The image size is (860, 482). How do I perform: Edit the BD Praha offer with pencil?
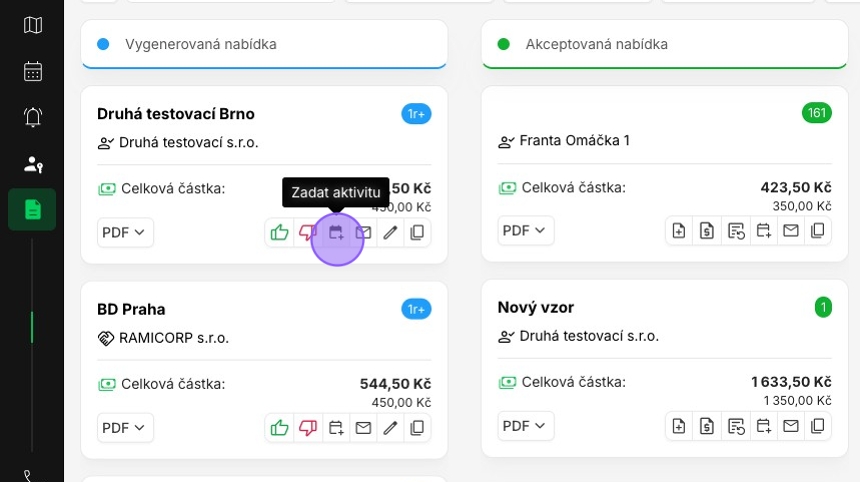click(390, 428)
